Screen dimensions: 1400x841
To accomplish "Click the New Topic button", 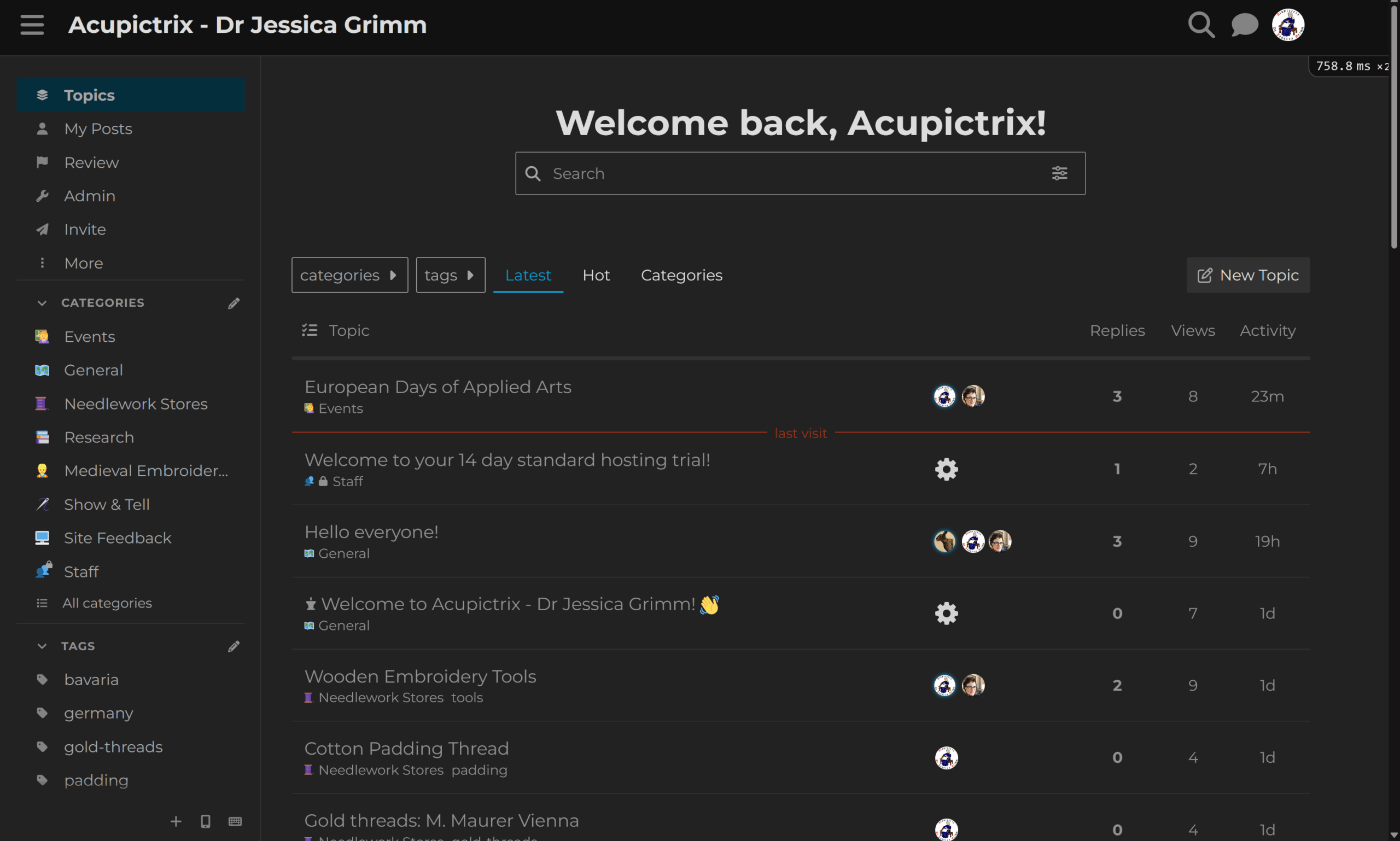I will coord(1247,275).
